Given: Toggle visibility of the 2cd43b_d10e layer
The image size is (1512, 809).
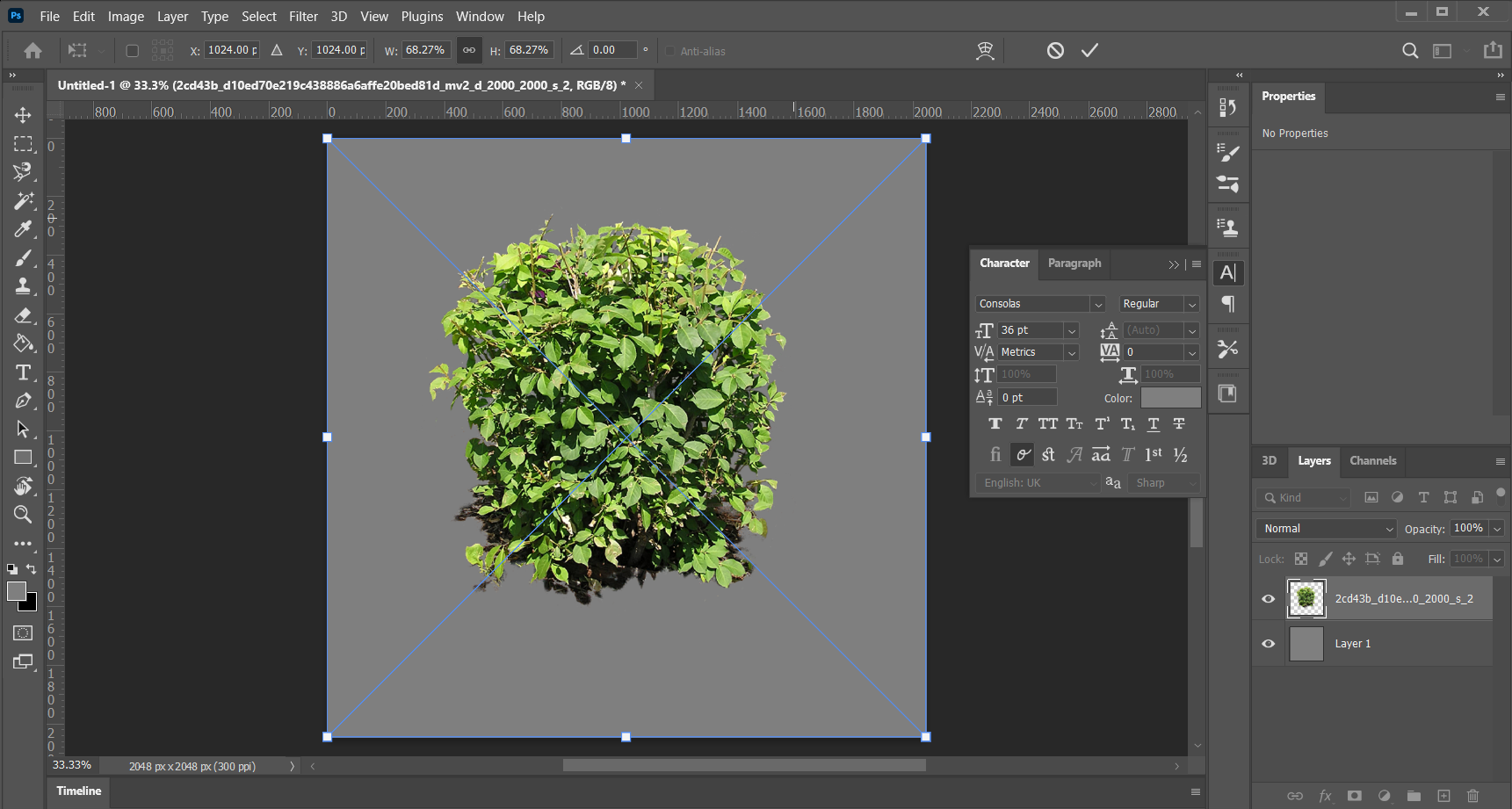Looking at the screenshot, I should point(1268,599).
